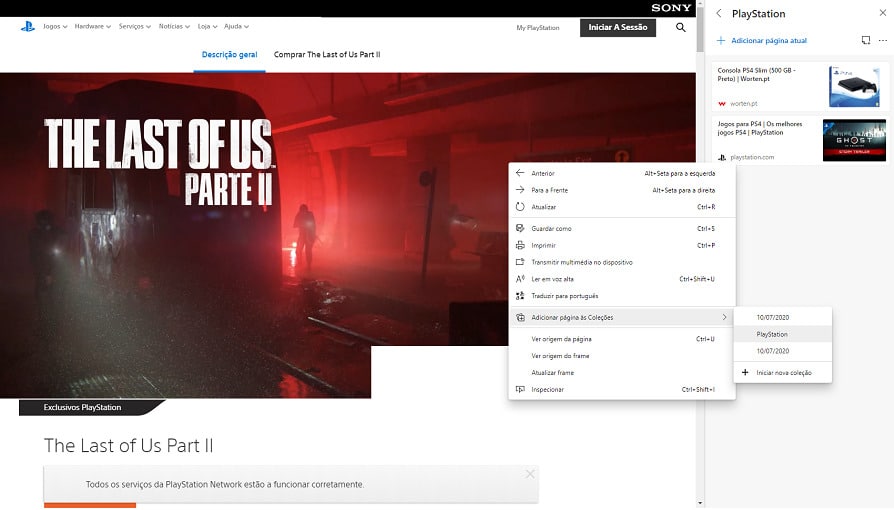Select Guardar como in context menu
Image resolution: width=894 pixels, height=510 pixels.
click(621, 228)
